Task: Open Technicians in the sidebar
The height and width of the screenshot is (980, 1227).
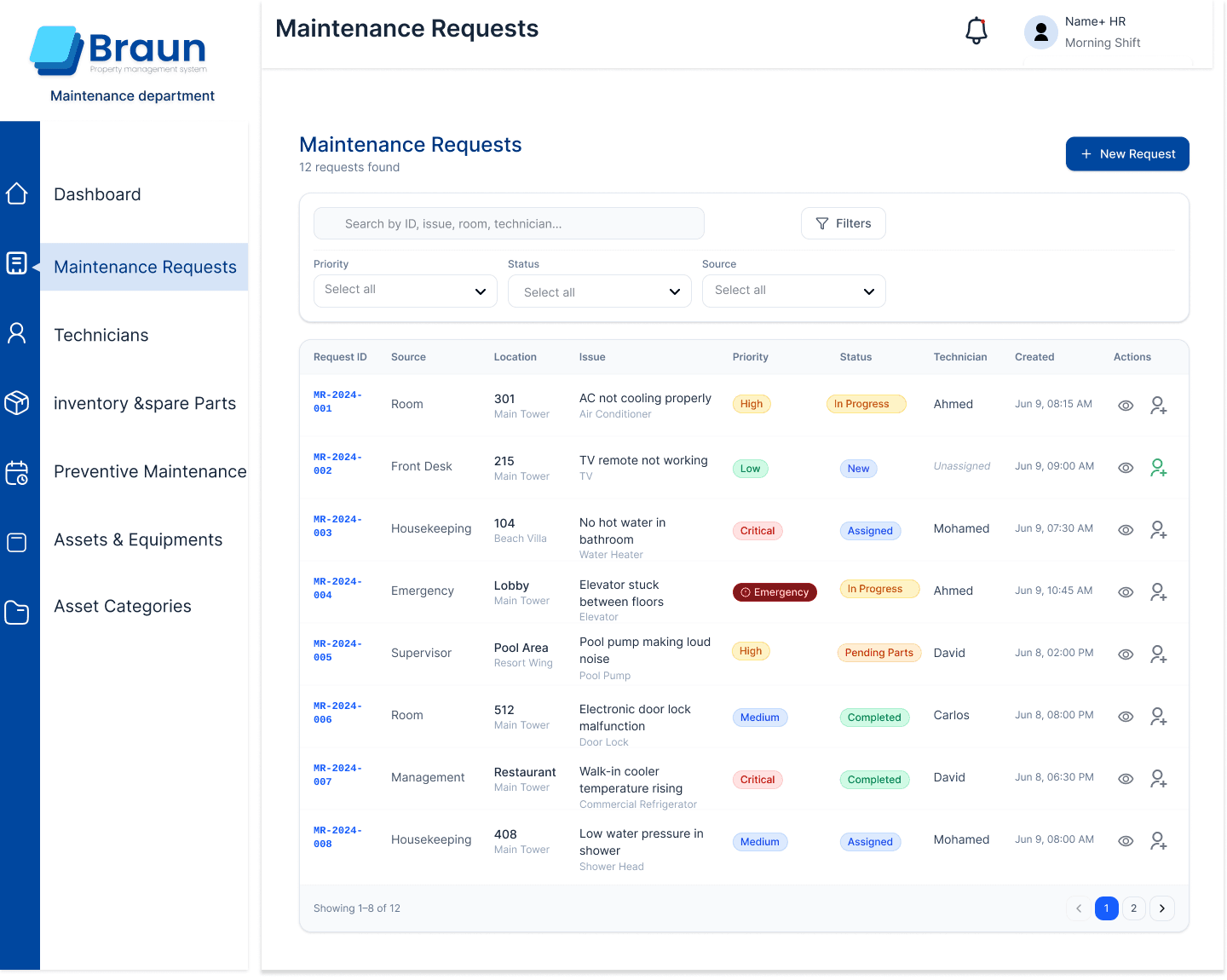Action: tap(101, 335)
